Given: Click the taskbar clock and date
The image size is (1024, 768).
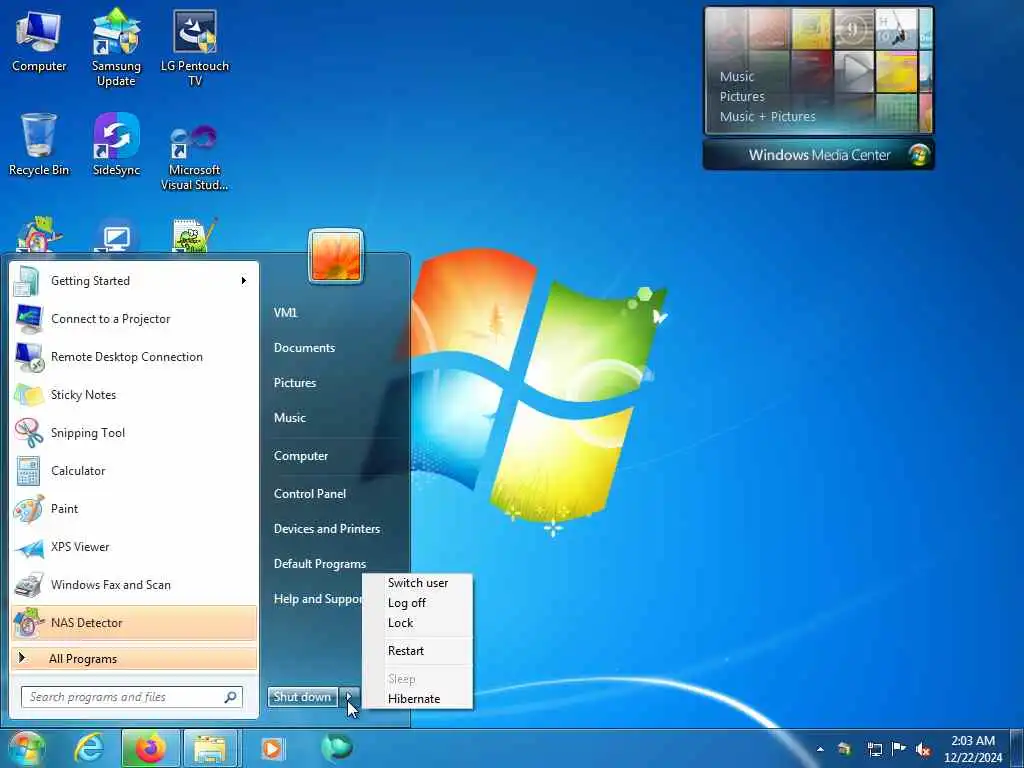Looking at the screenshot, I should tap(973, 749).
